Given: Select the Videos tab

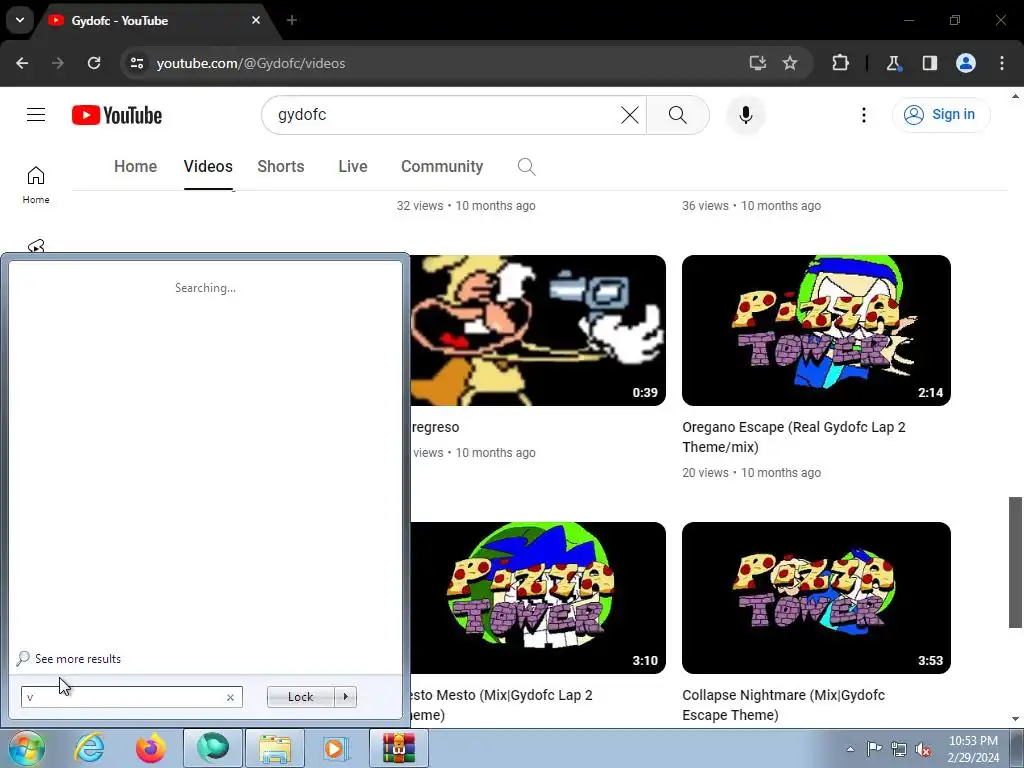Looking at the screenshot, I should coord(208,167).
